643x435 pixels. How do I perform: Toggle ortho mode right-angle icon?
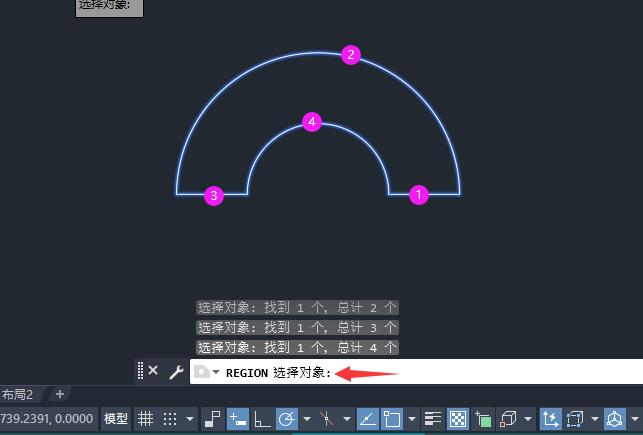262,419
